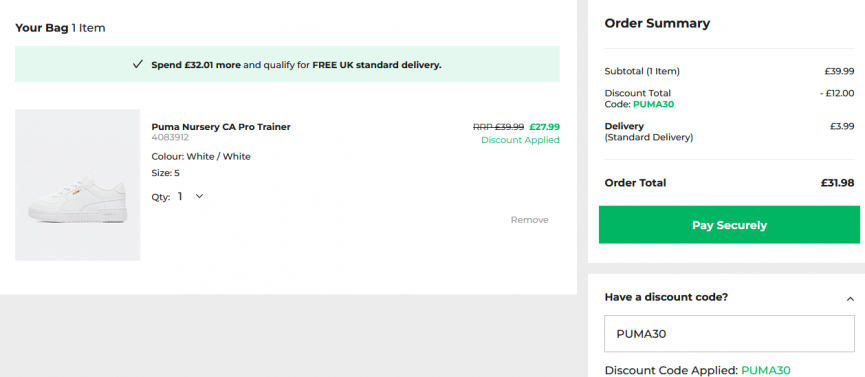This screenshot has width=865, height=377.
Task: Focus the PUMA30 discount code field
Action: pos(729,333)
